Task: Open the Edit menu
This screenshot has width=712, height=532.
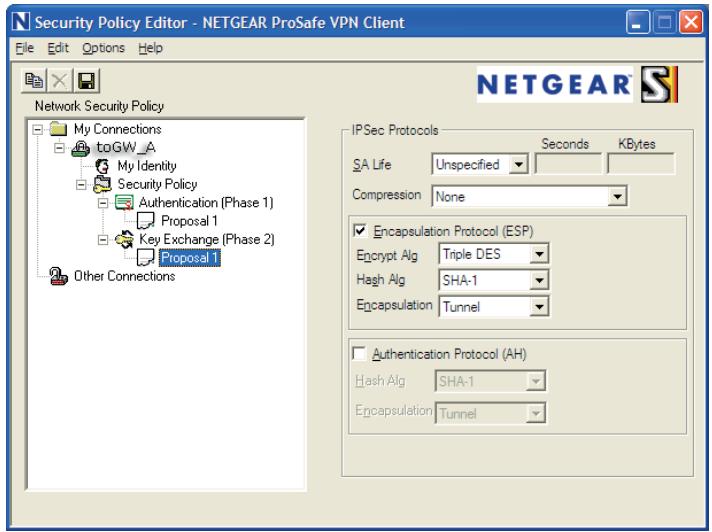Action: [x=58, y=48]
